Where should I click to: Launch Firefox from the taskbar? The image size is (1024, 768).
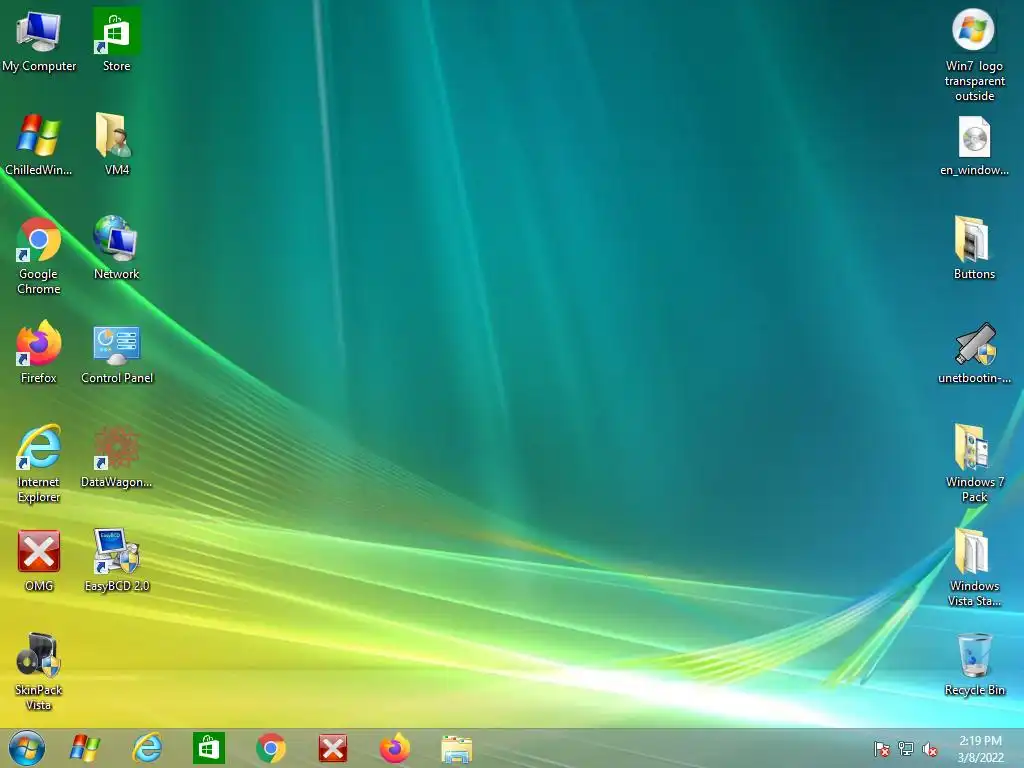coord(395,748)
